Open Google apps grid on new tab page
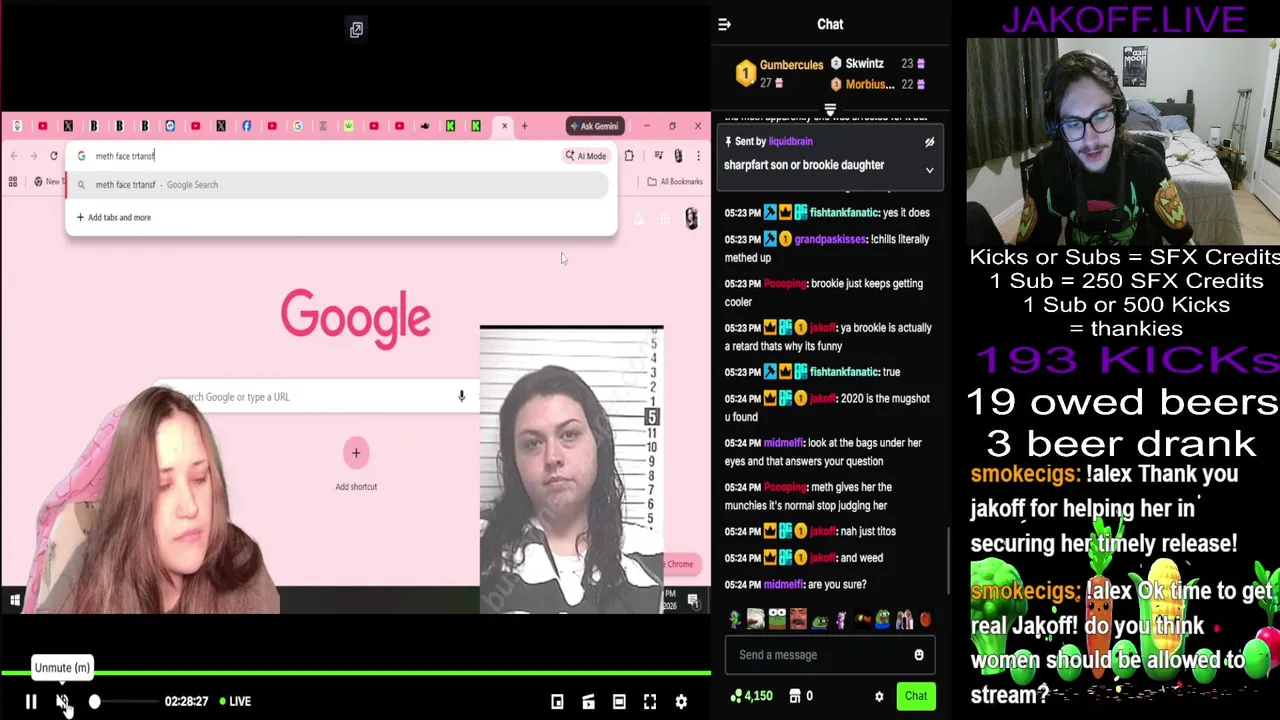Viewport: 1280px width, 720px height. pyautogui.click(x=665, y=219)
